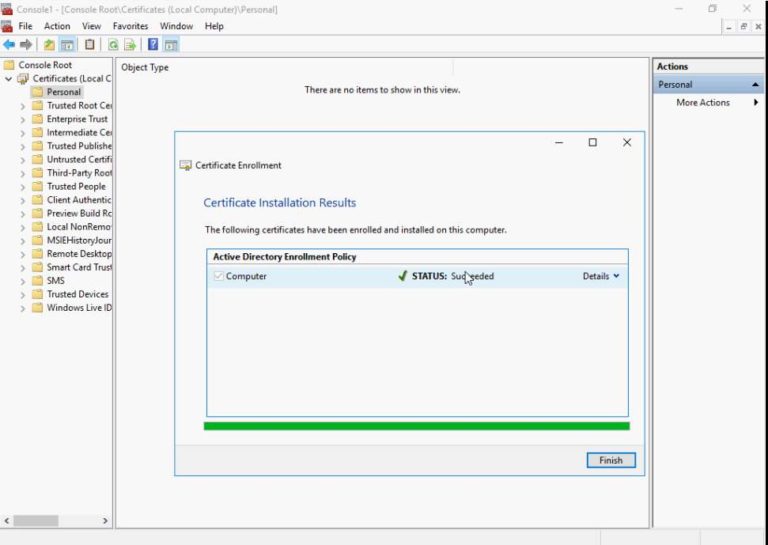Click the Back arrow in the toolbar
The width and height of the screenshot is (768, 545).
[9, 45]
